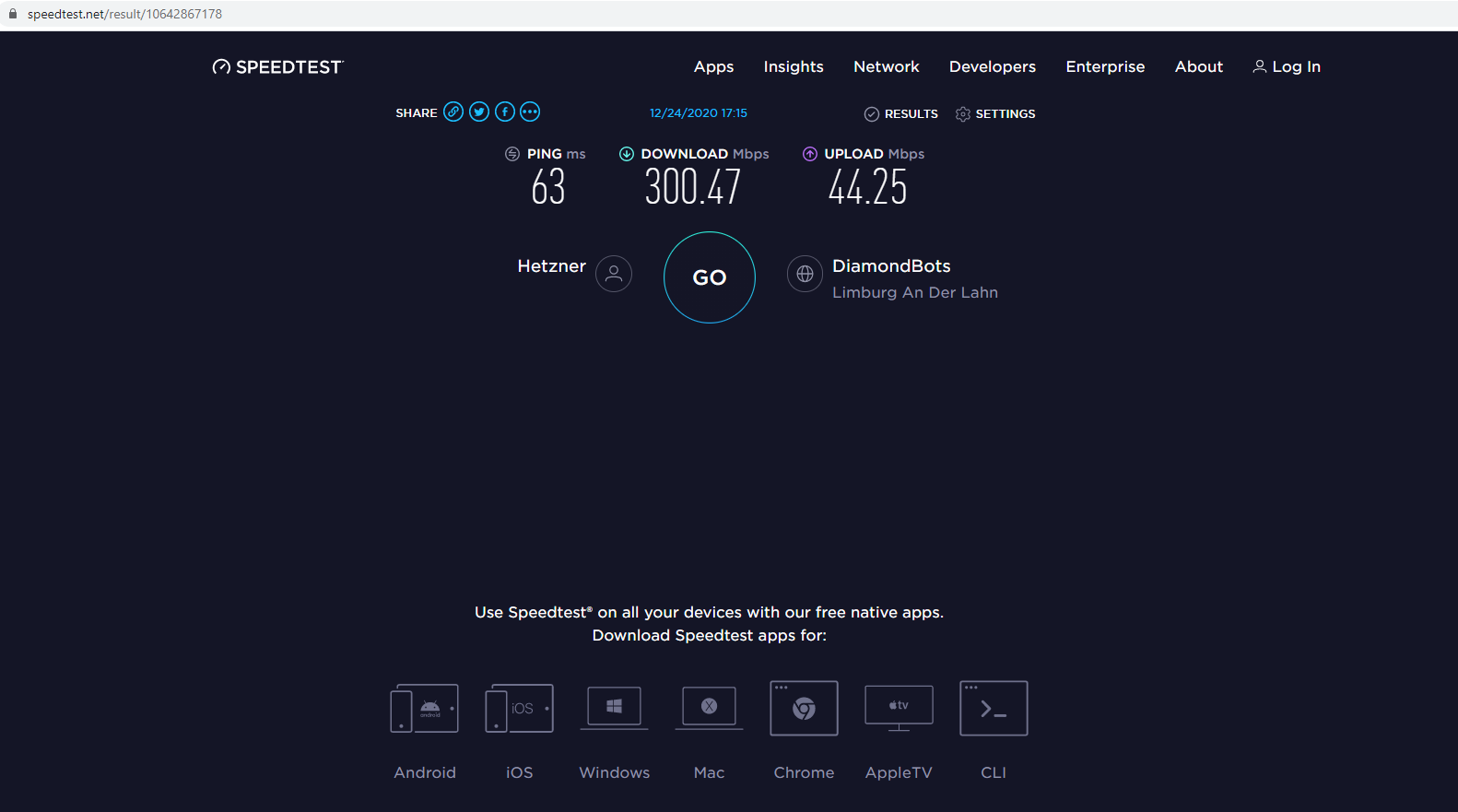This screenshot has height=812, width=1458.
Task: Open the Android app icon
Action: pos(424,709)
